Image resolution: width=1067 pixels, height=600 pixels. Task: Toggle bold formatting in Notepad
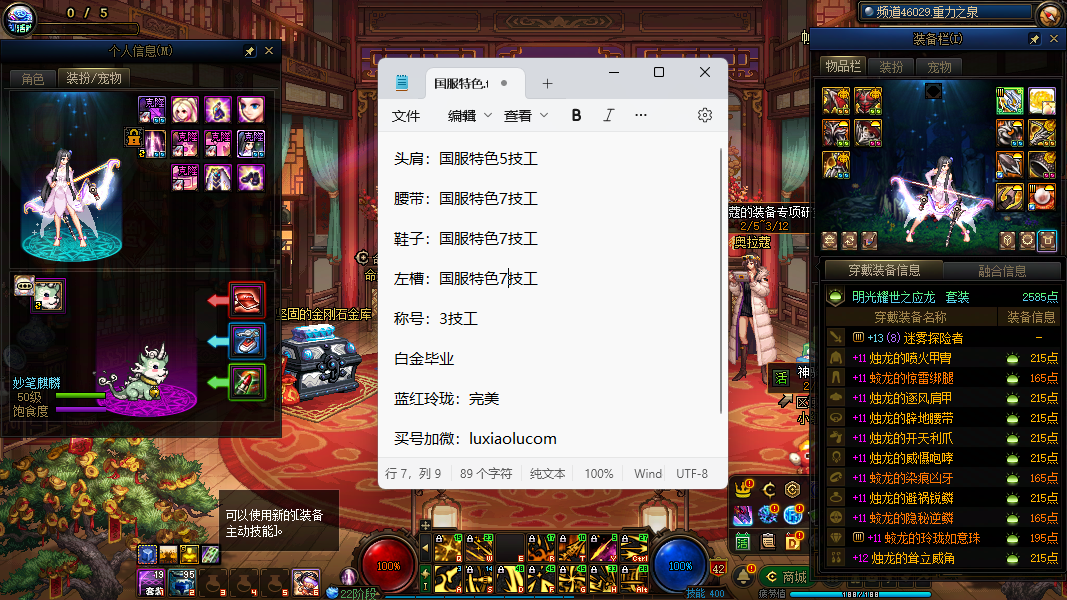pyautogui.click(x=576, y=115)
